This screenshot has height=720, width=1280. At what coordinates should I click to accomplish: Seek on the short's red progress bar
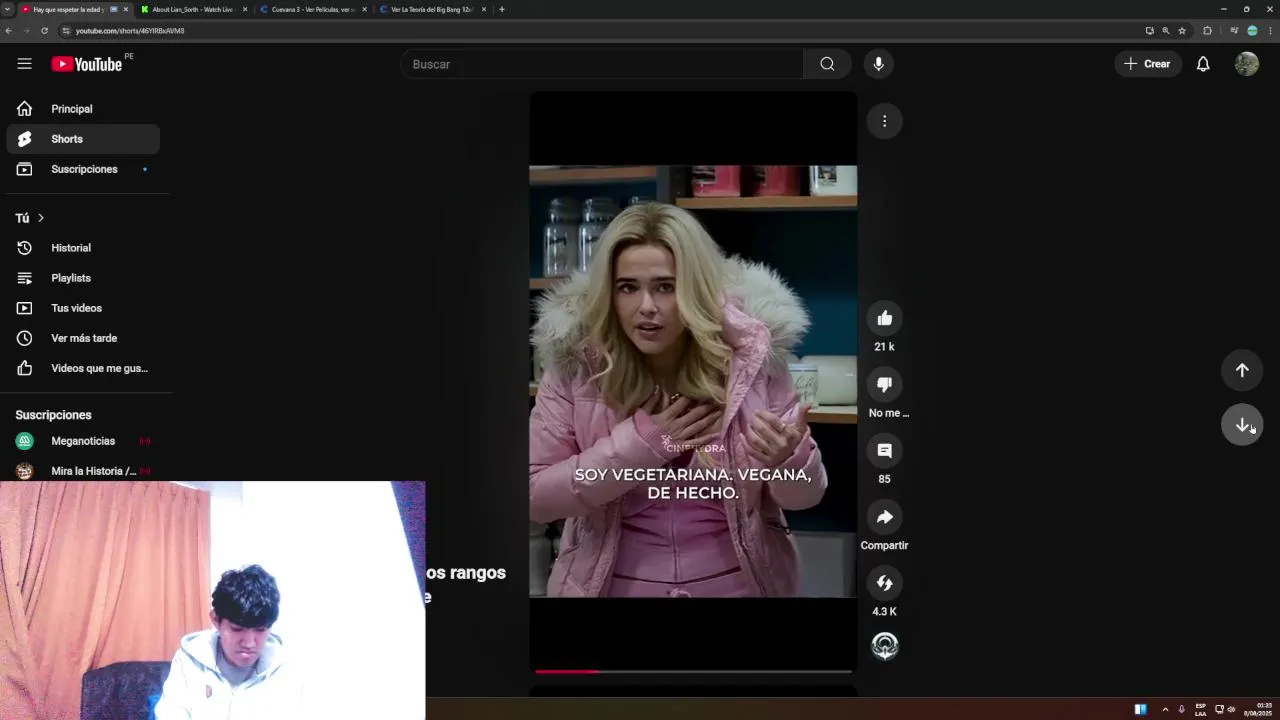(693, 671)
